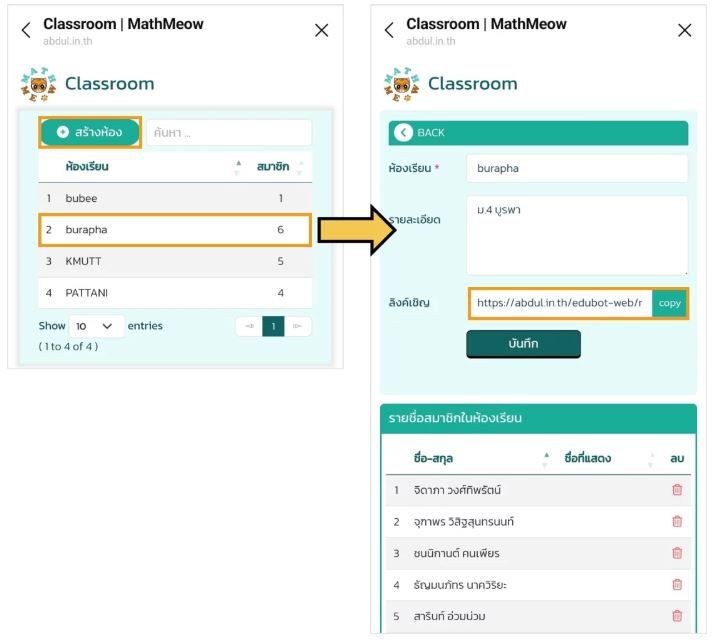Select page 1 in pagination

[273, 326]
